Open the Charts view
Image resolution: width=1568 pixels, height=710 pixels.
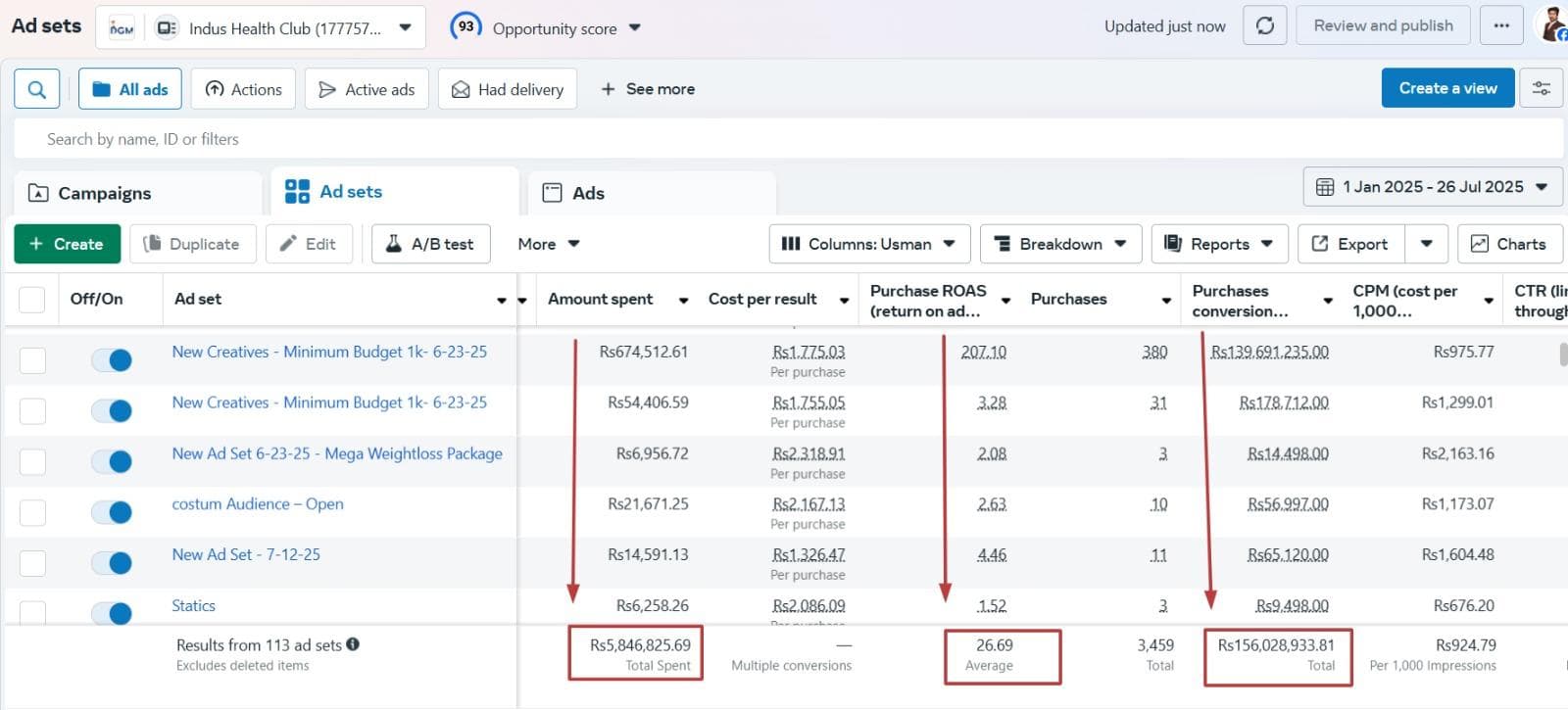pyautogui.click(x=1509, y=244)
